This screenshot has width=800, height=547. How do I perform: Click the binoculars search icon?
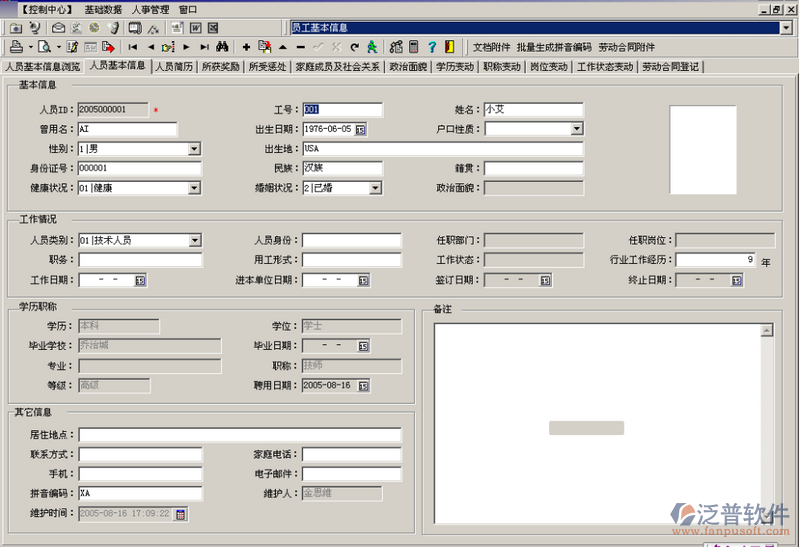pos(223,47)
